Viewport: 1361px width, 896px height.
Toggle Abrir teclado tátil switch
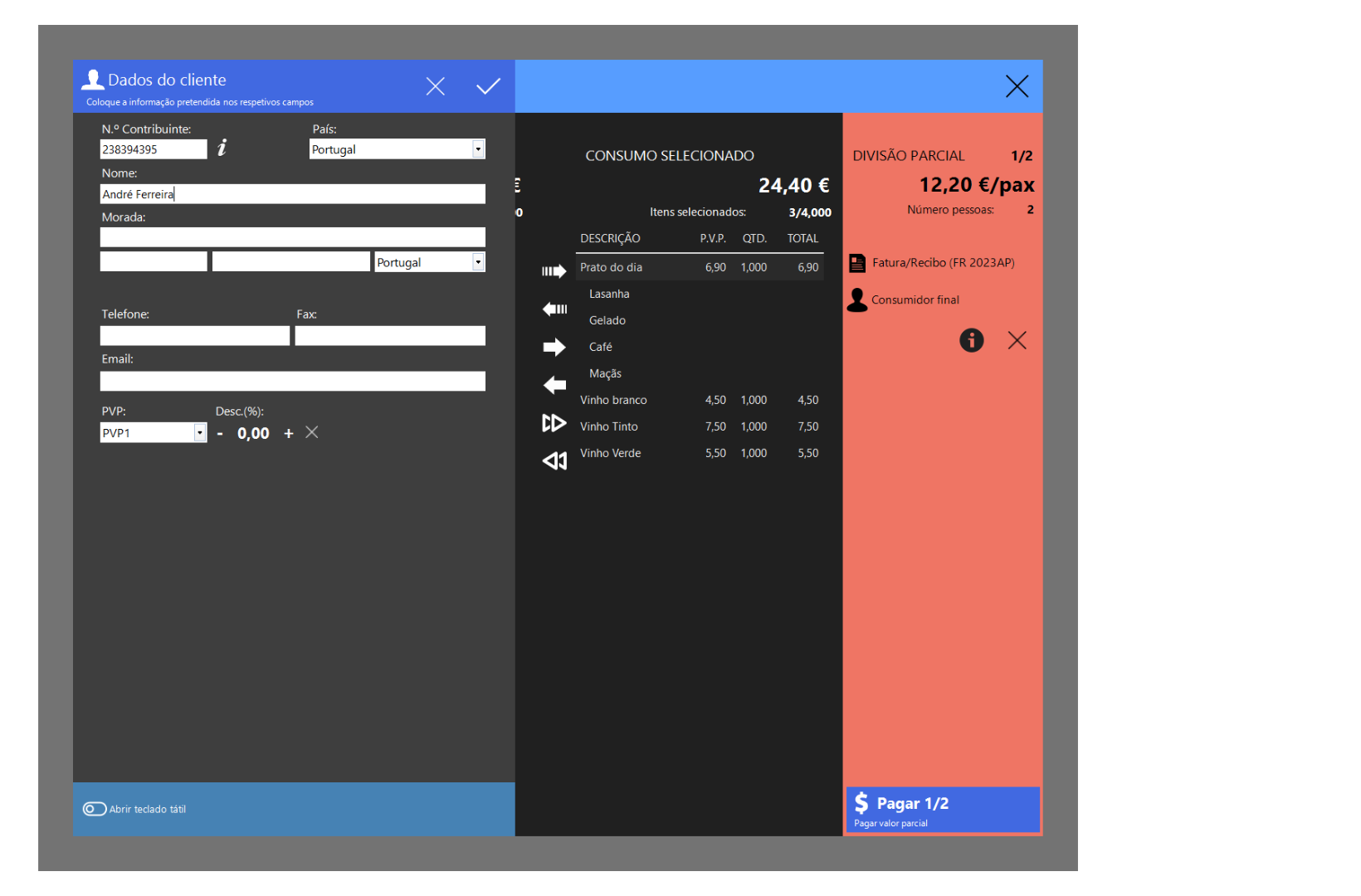tap(95, 809)
